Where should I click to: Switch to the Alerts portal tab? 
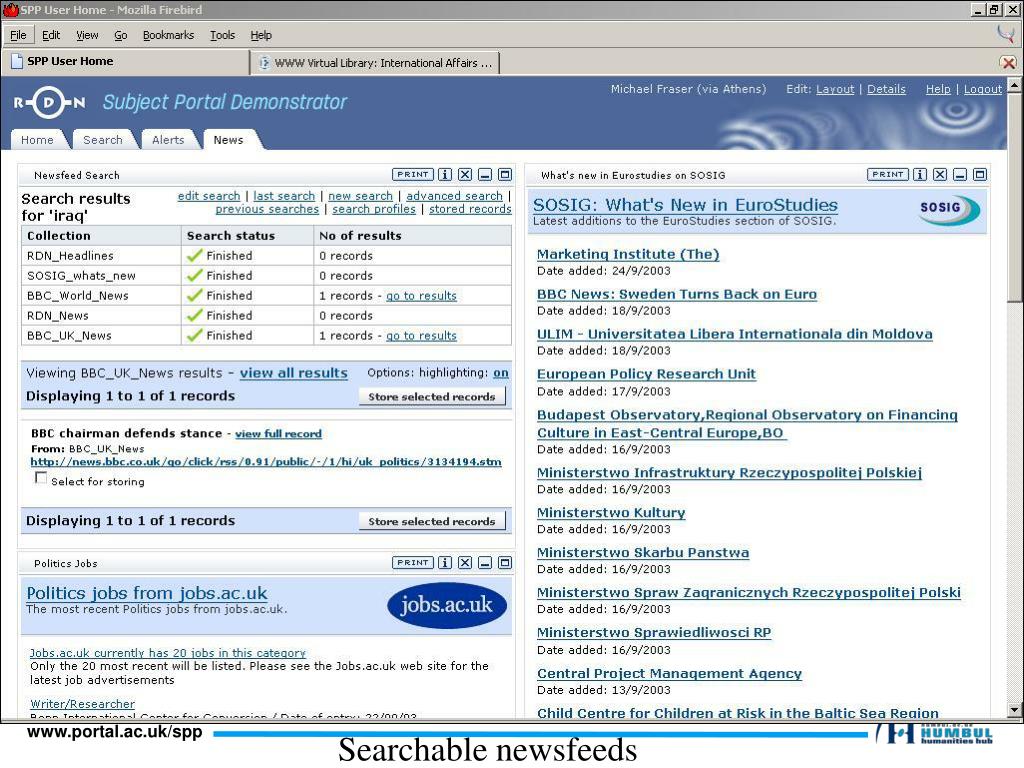point(168,140)
